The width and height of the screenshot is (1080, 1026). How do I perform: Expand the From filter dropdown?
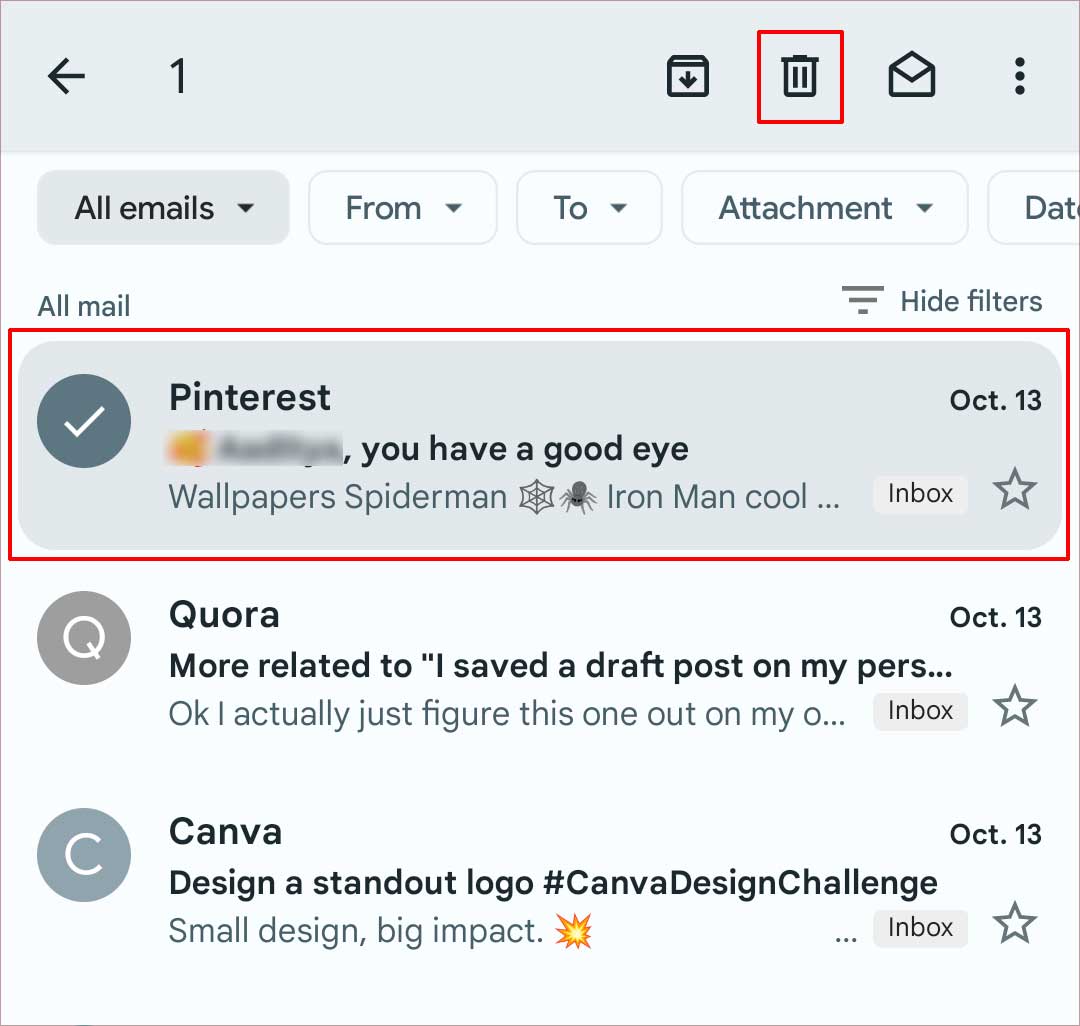pyautogui.click(x=403, y=207)
